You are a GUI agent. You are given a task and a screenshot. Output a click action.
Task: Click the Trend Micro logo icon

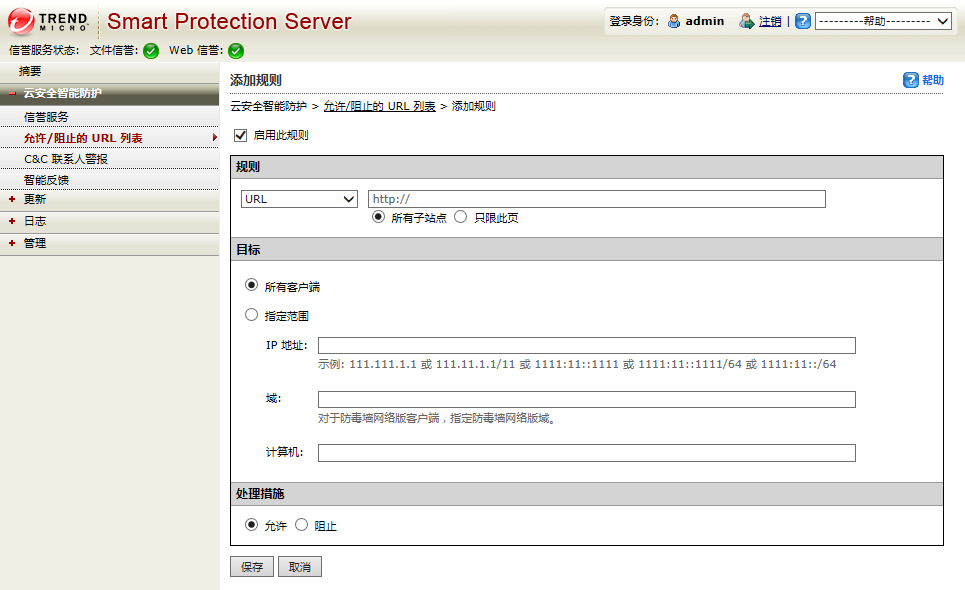click(x=20, y=20)
